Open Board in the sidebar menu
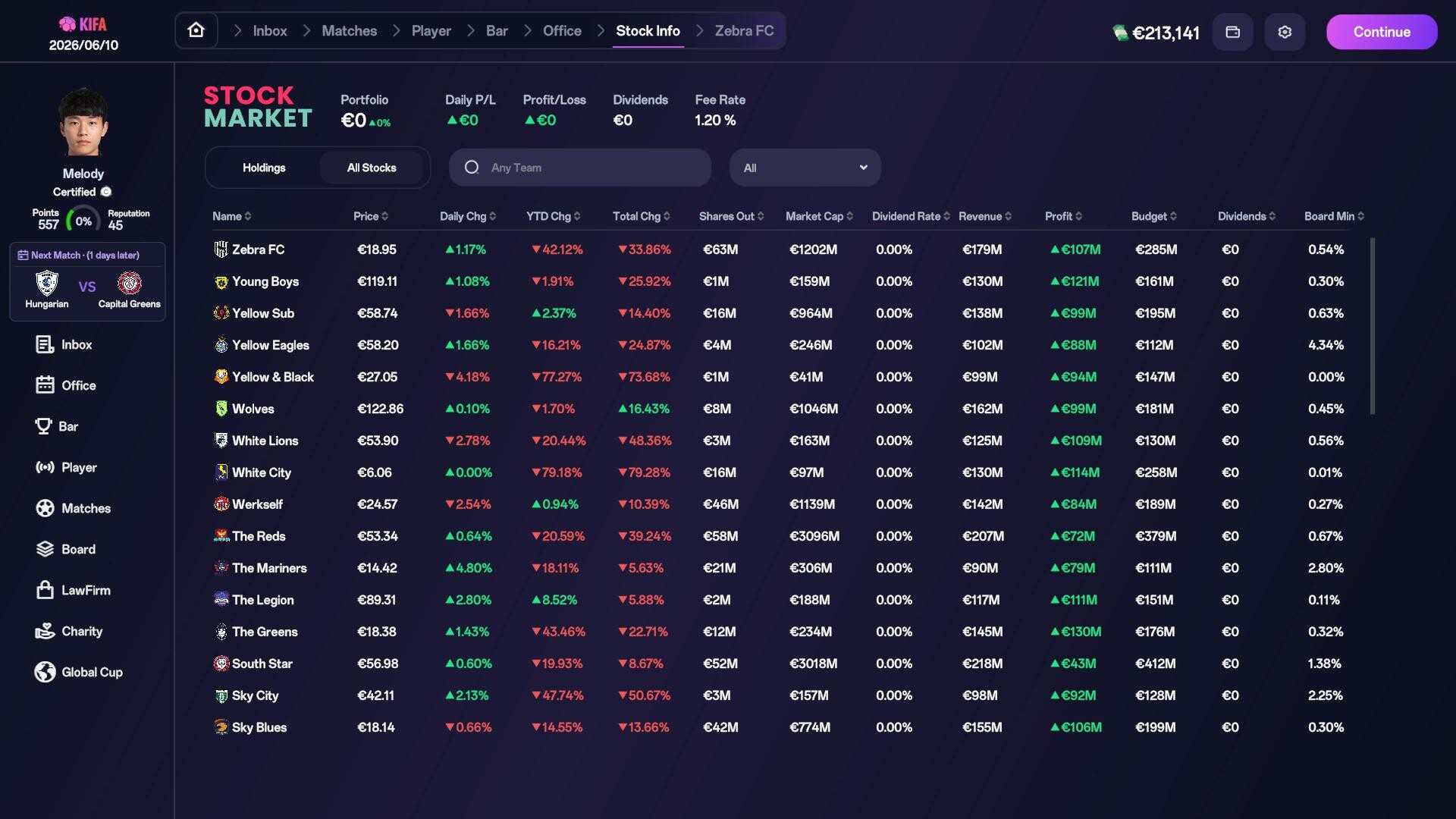This screenshot has width=1456, height=819. (x=65, y=549)
